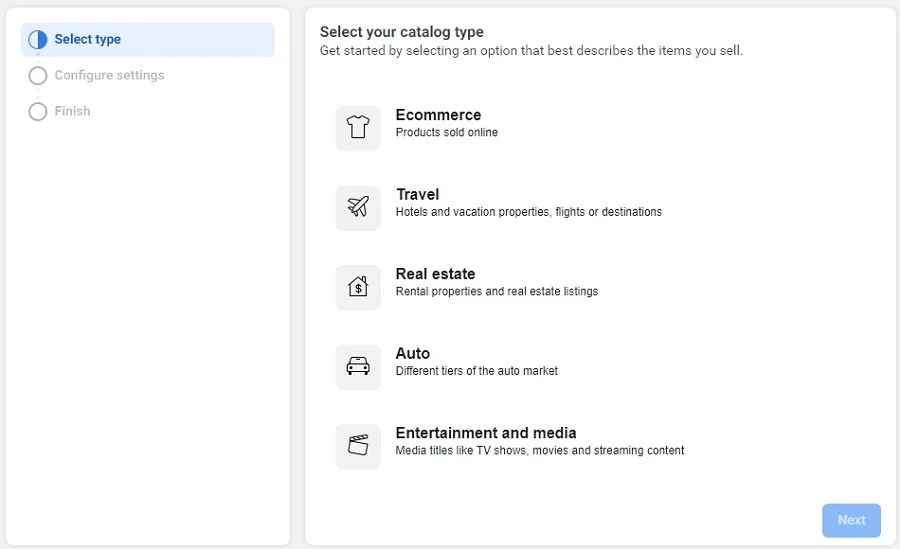The image size is (900, 549).
Task: Select the Travel airplane icon
Action: pos(358,207)
